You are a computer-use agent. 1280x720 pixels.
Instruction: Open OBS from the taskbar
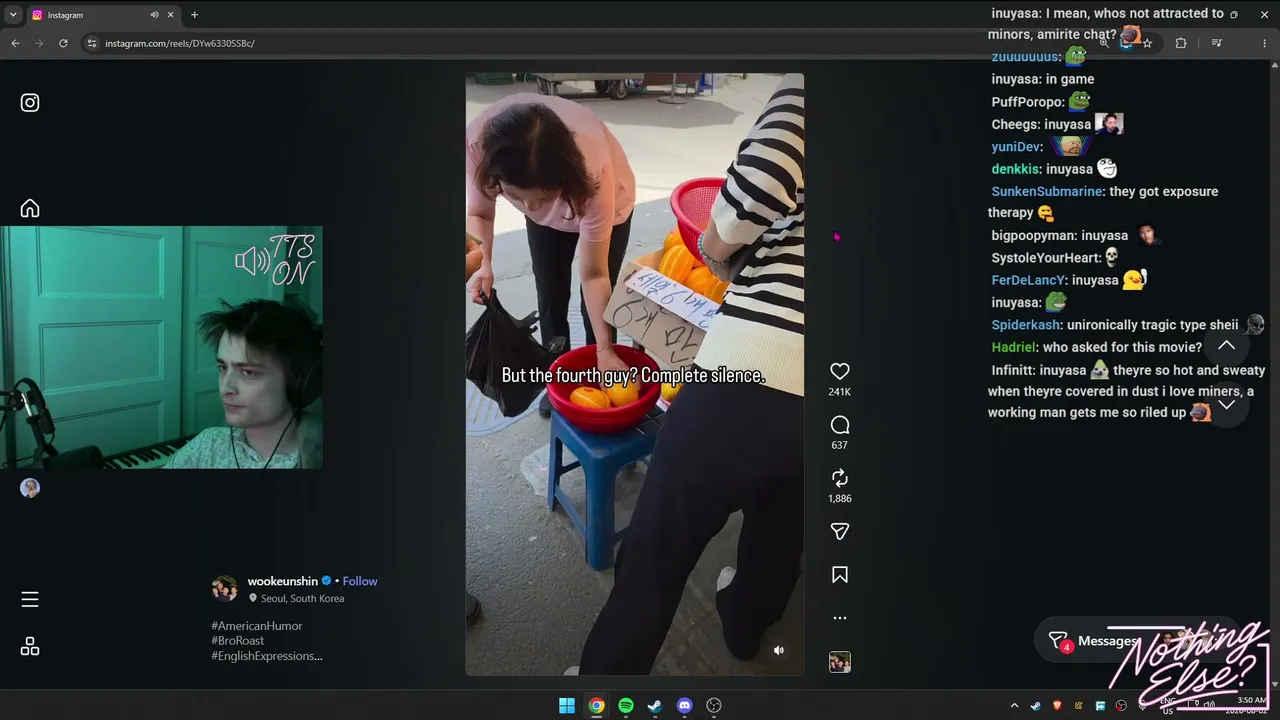714,706
